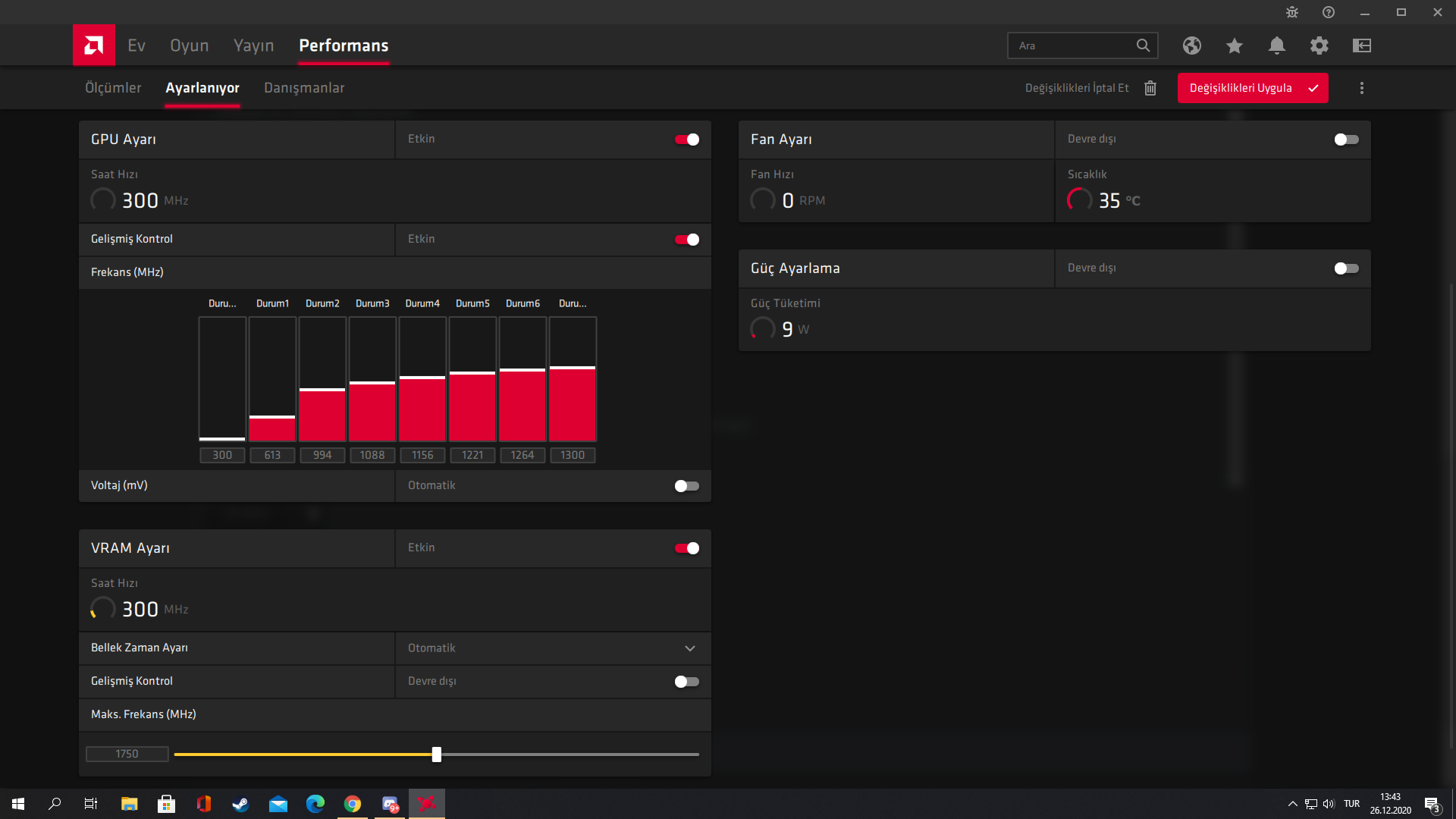Click the Radeon Software taskbar icon
The height and width of the screenshot is (819, 1456).
click(427, 804)
